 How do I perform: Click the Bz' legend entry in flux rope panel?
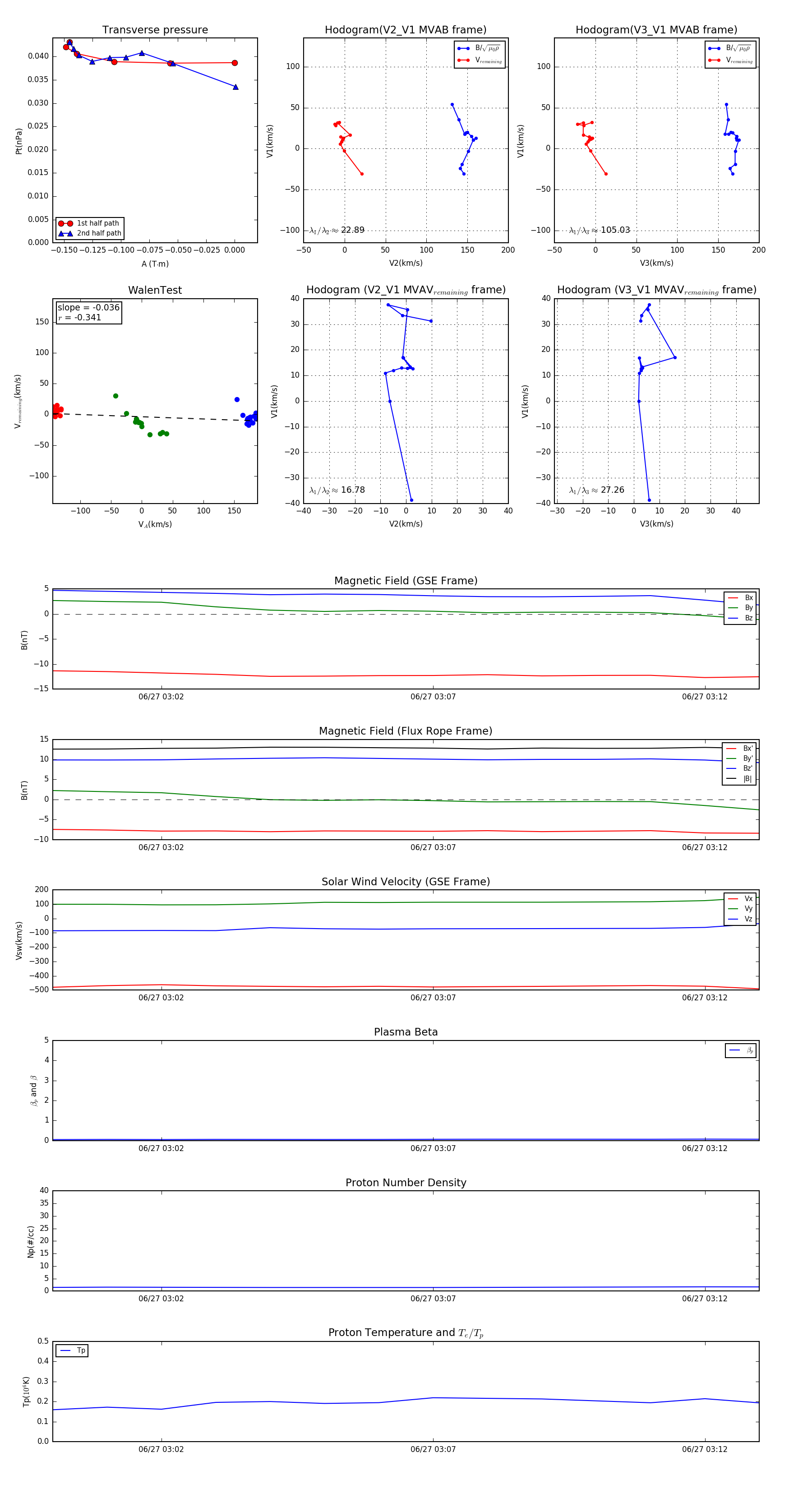click(739, 768)
